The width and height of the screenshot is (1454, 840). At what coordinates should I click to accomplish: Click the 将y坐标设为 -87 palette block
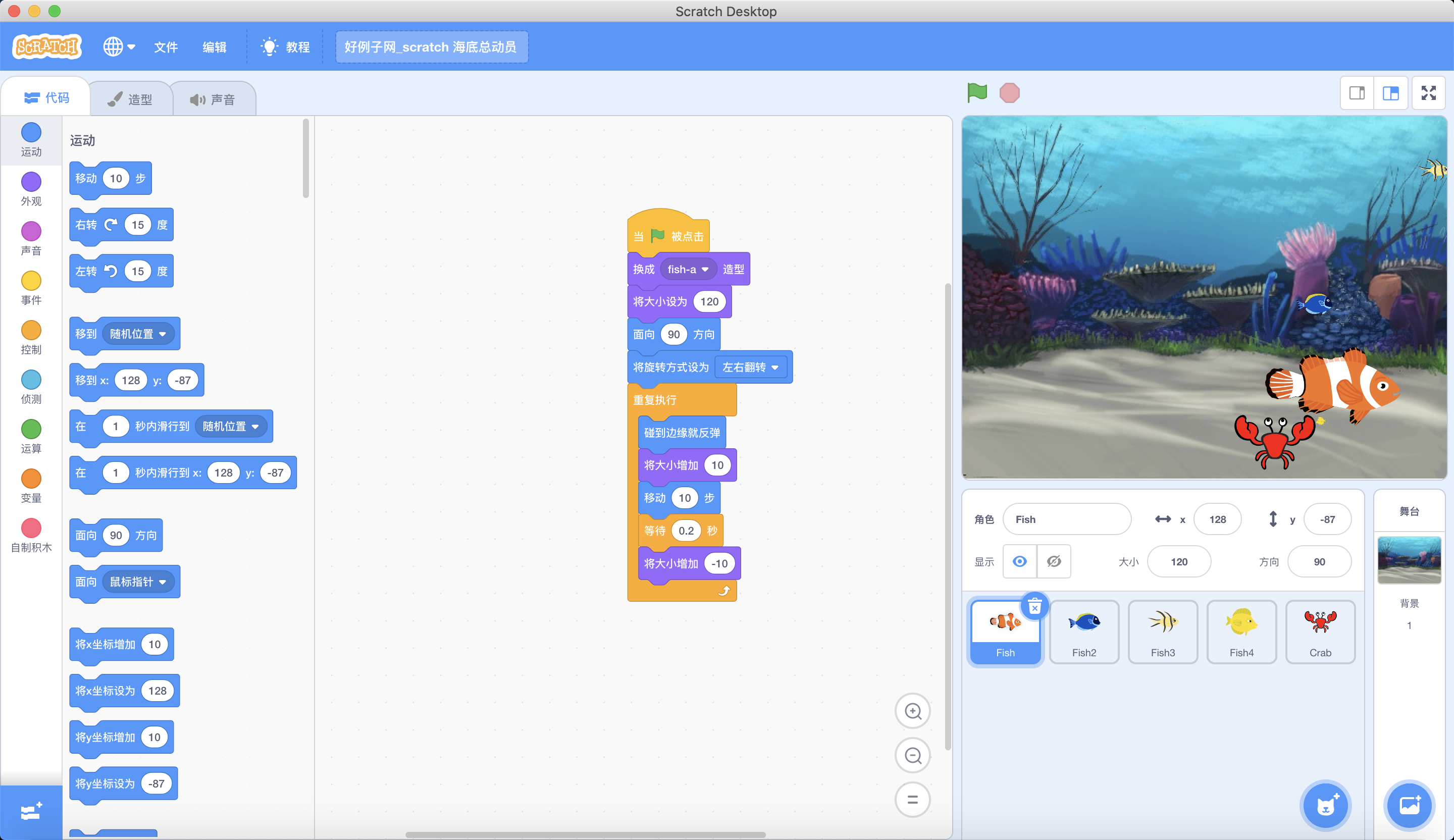point(124,783)
